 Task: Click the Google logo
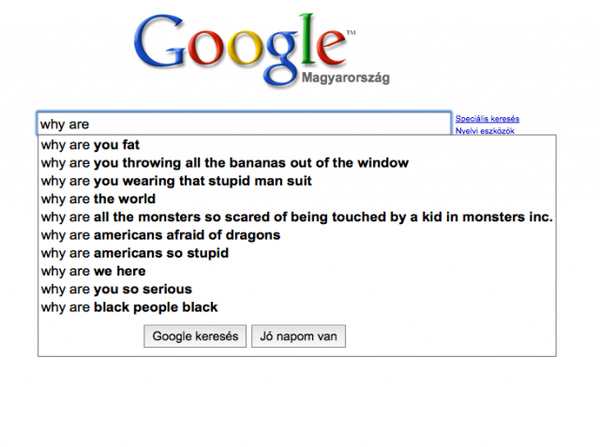pos(240,50)
